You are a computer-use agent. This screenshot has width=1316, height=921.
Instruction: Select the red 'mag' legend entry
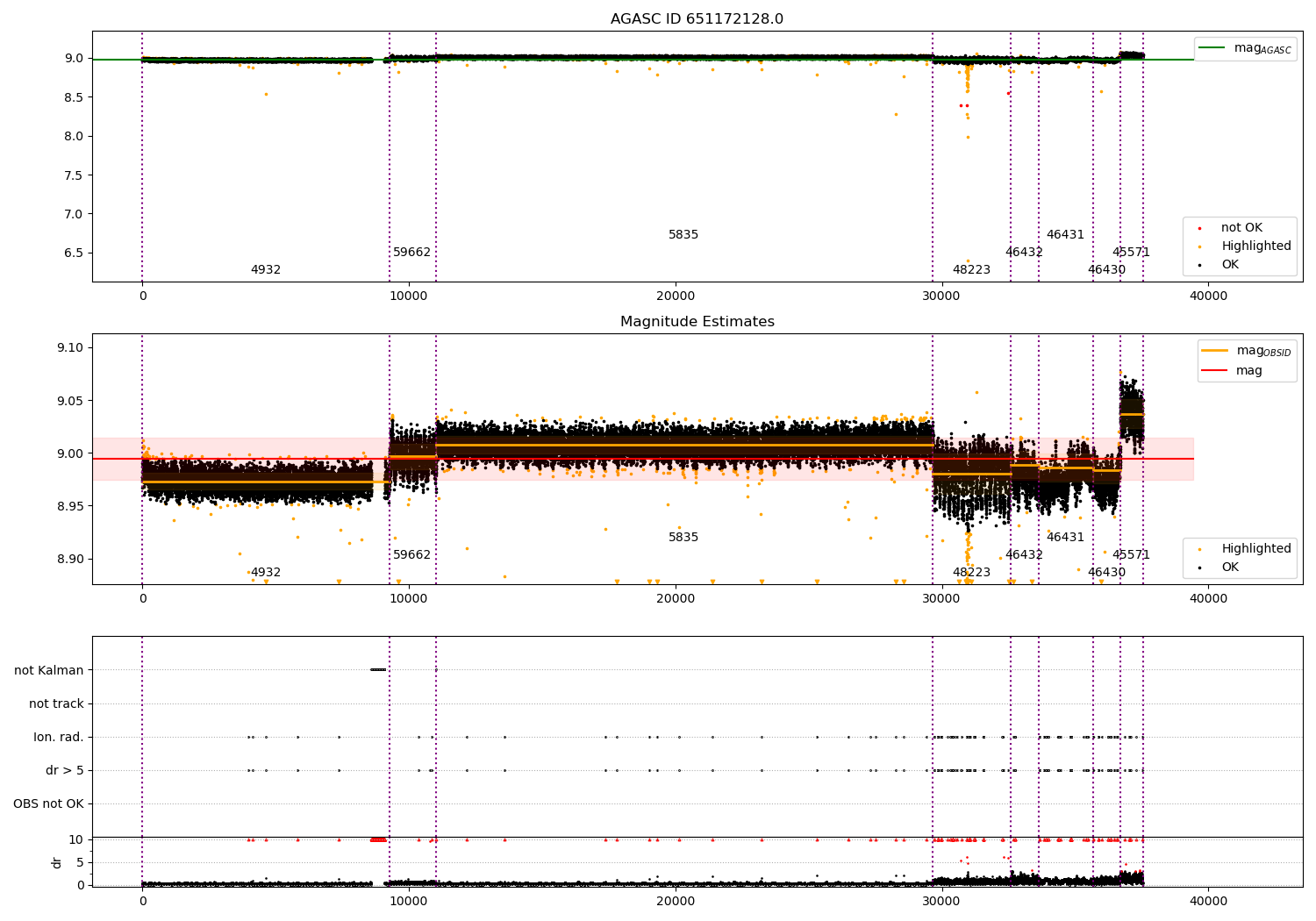[x=1232, y=371]
